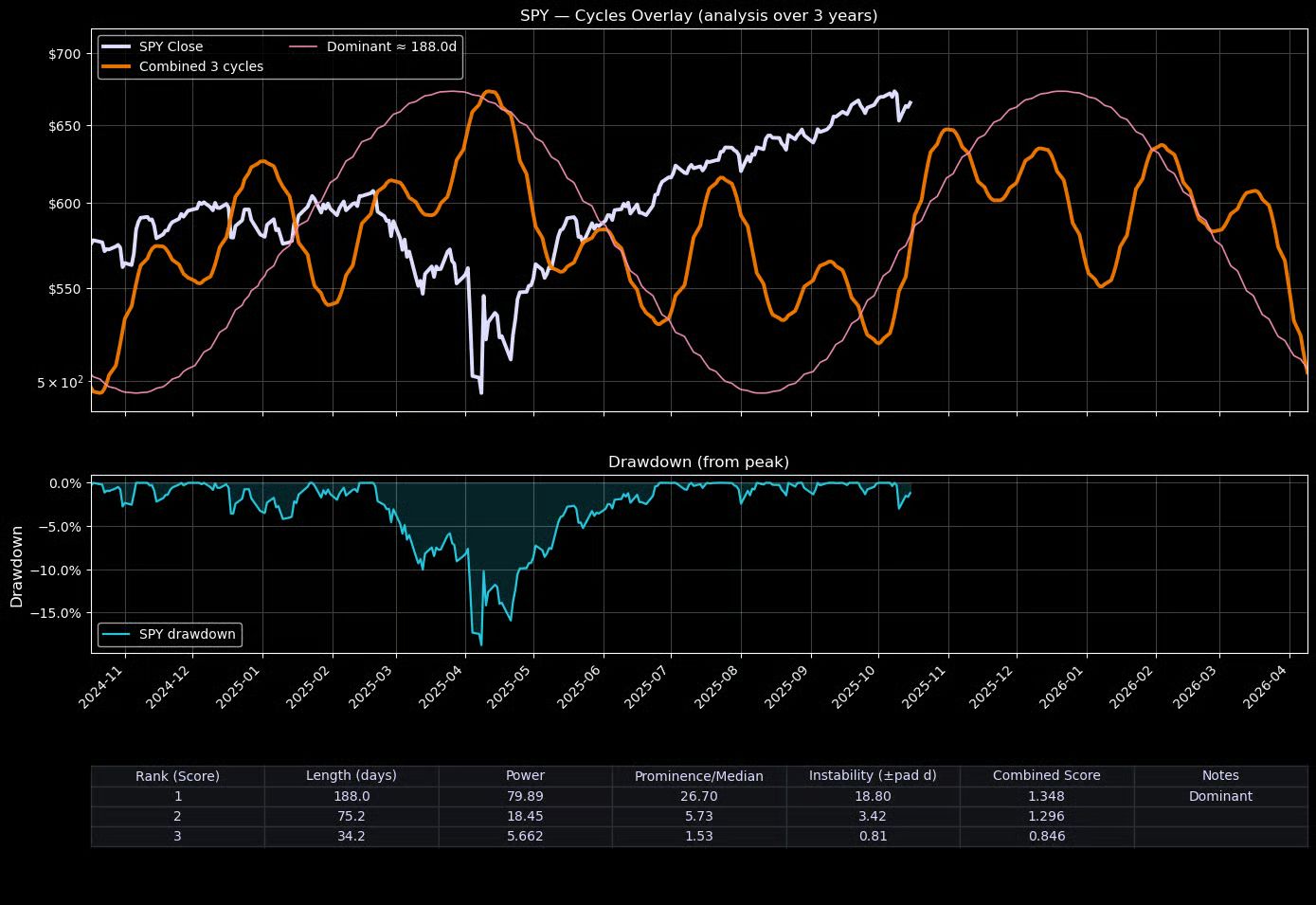Click the 79.89 power cell
Screen dimensions: 1316x905
pyautogui.click(x=525, y=797)
